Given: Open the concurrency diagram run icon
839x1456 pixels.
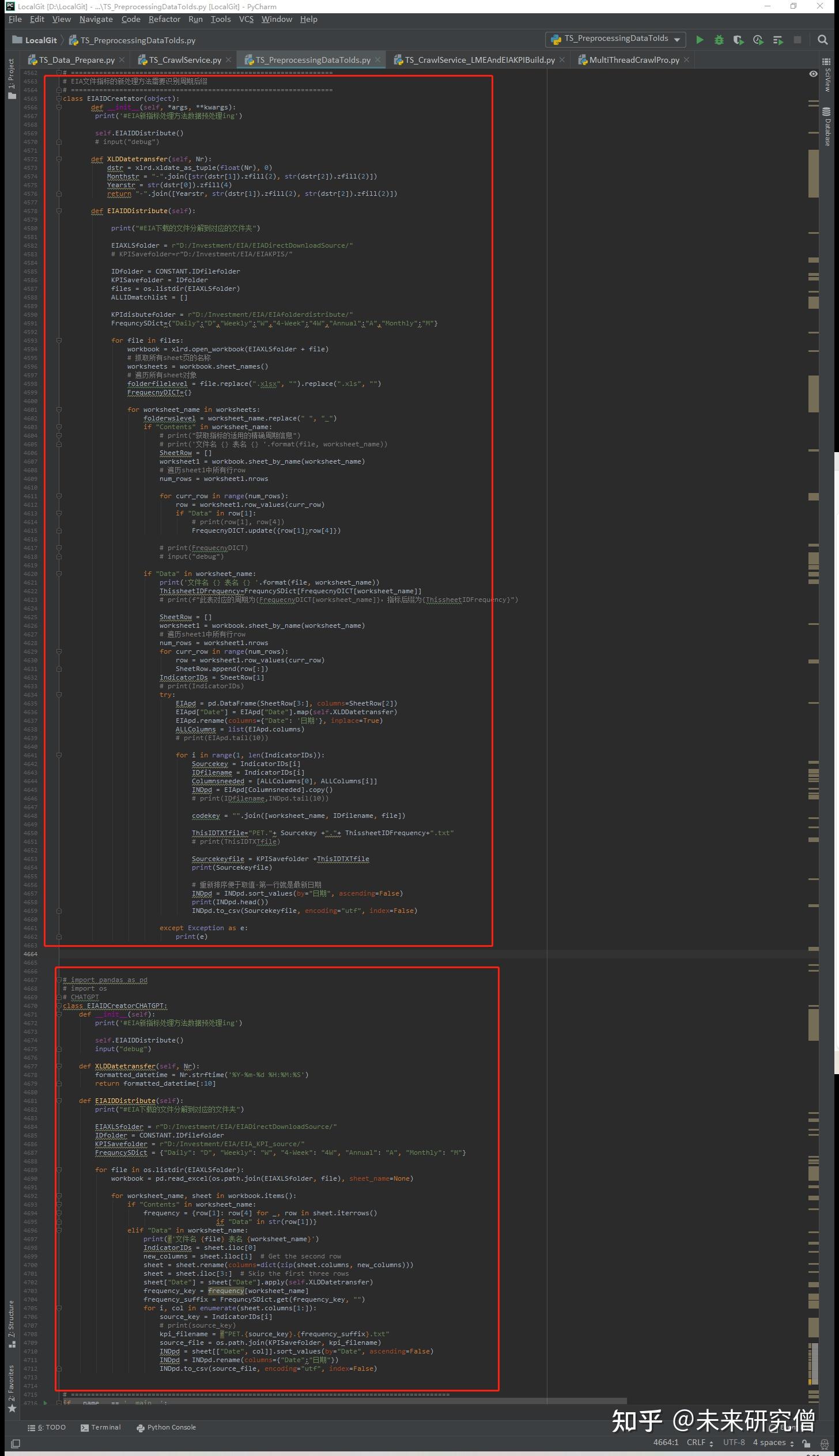Looking at the screenshot, I should pos(778,40).
